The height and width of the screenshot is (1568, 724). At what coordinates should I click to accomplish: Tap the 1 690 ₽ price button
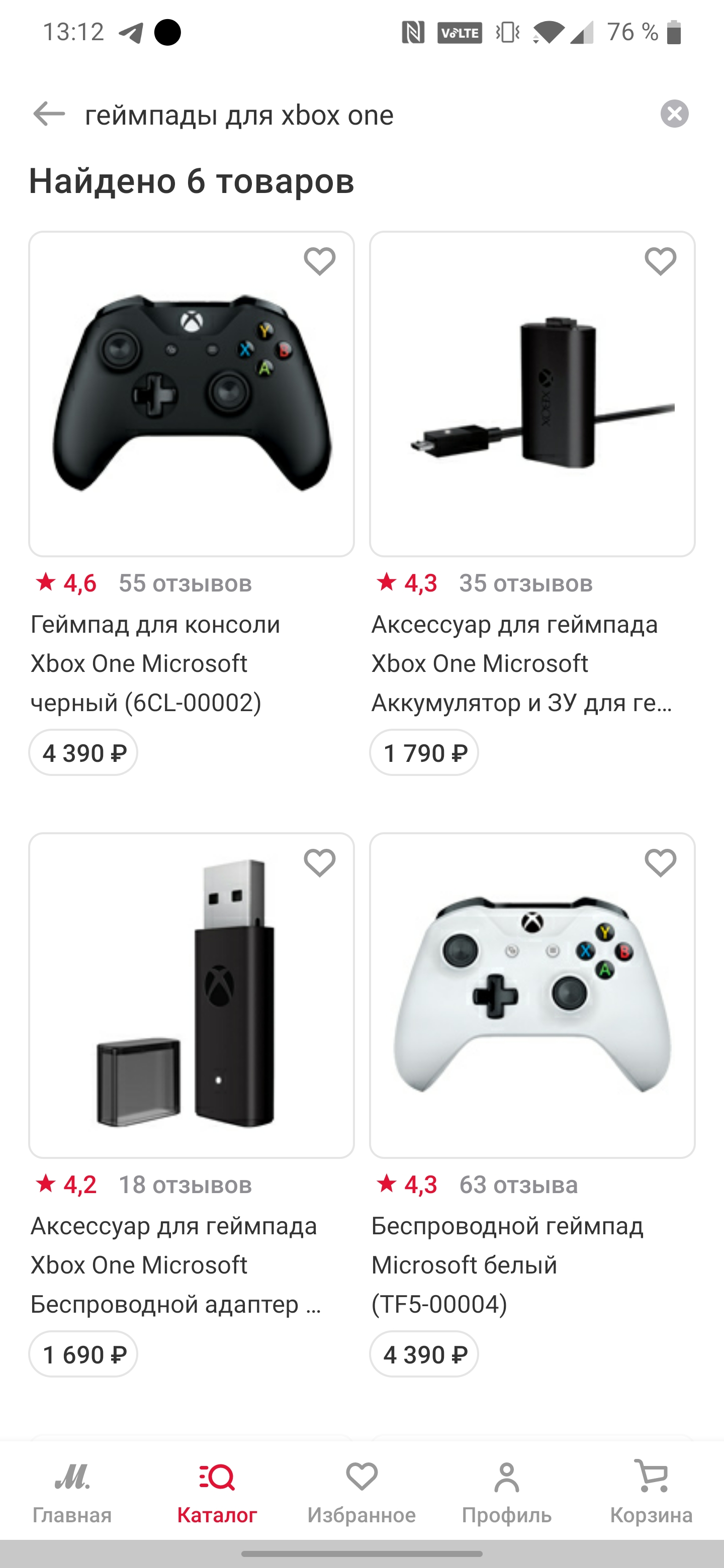(83, 1354)
